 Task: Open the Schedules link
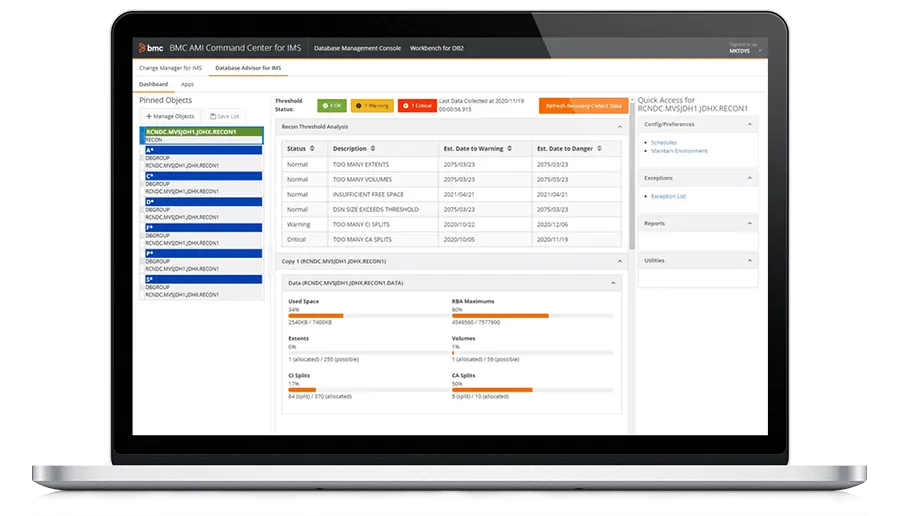tap(664, 142)
